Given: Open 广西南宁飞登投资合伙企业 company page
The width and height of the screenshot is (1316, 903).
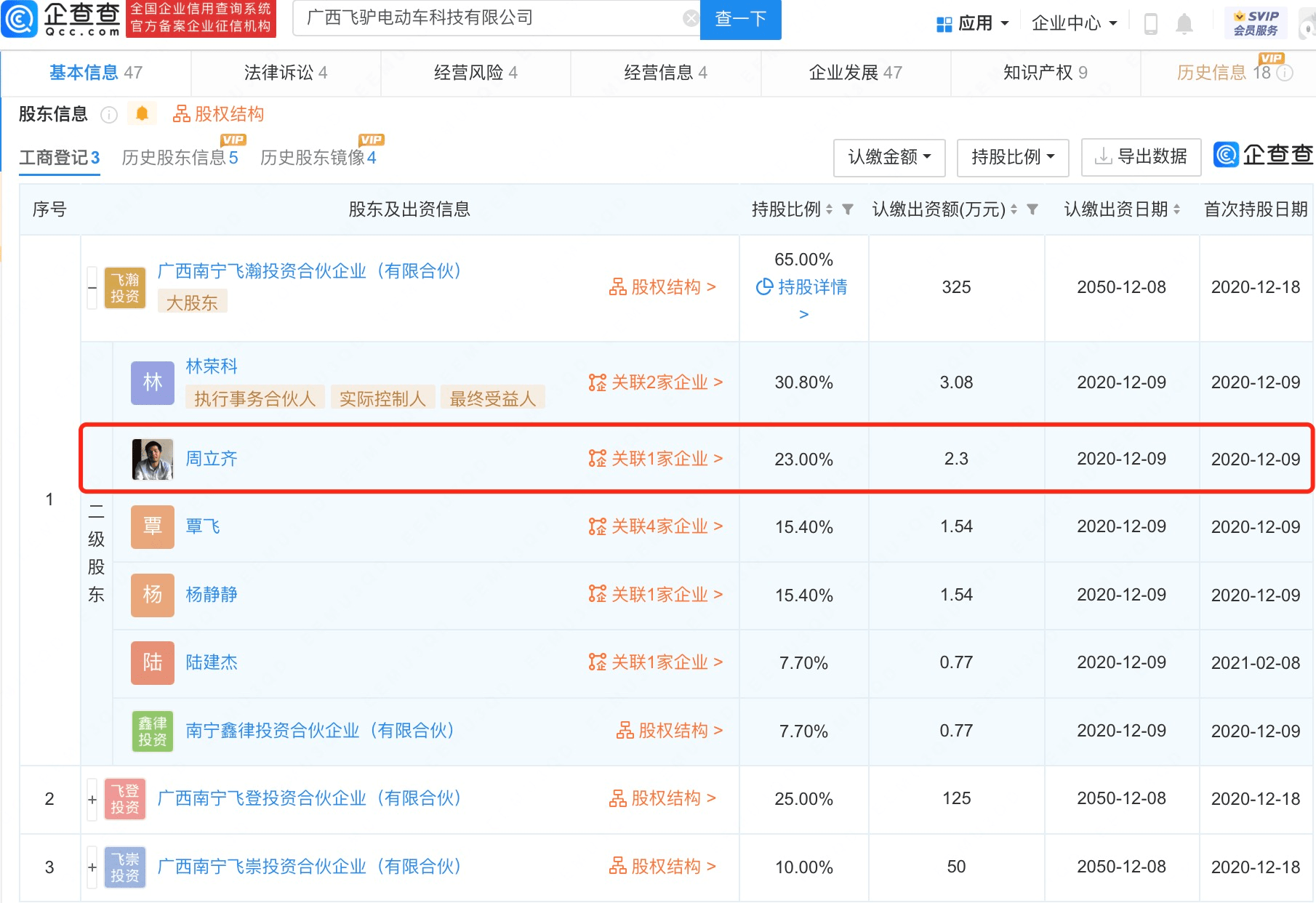Looking at the screenshot, I should click(309, 798).
